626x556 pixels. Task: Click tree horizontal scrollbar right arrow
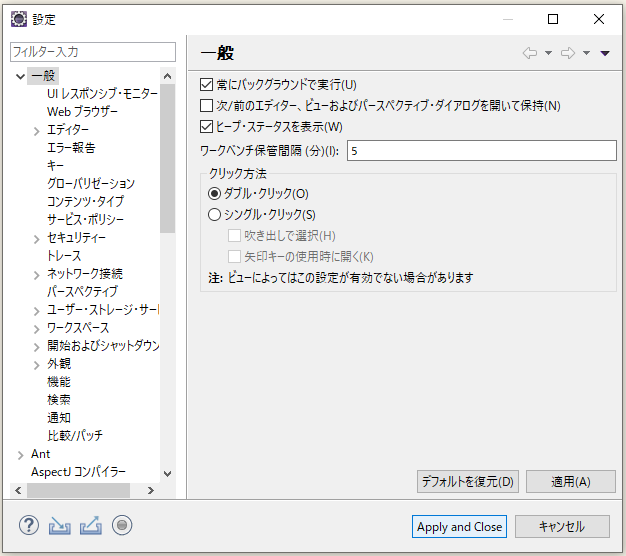[x=151, y=490]
